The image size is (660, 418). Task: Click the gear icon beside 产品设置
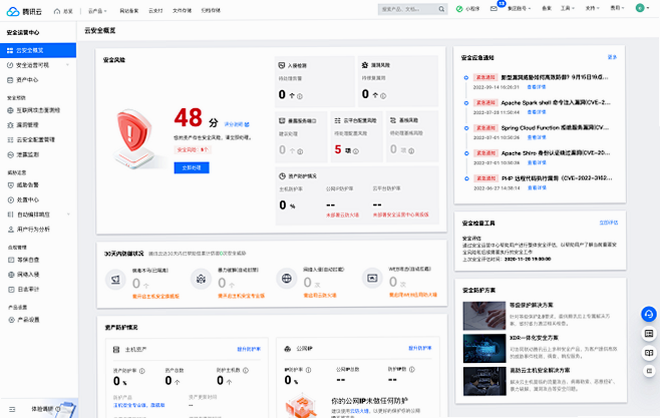click(x=11, y=320)
